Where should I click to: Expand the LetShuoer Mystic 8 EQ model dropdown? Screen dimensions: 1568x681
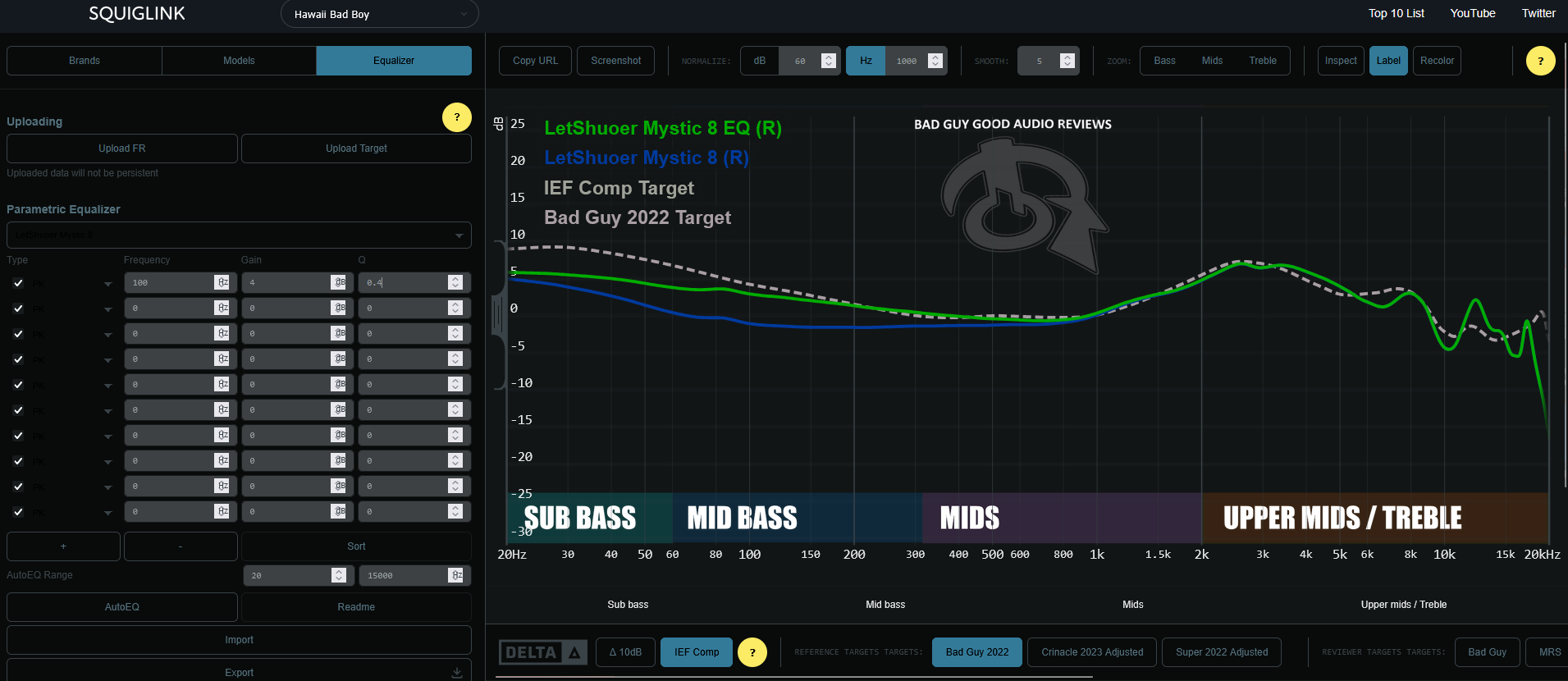click(x=239, y=235)
